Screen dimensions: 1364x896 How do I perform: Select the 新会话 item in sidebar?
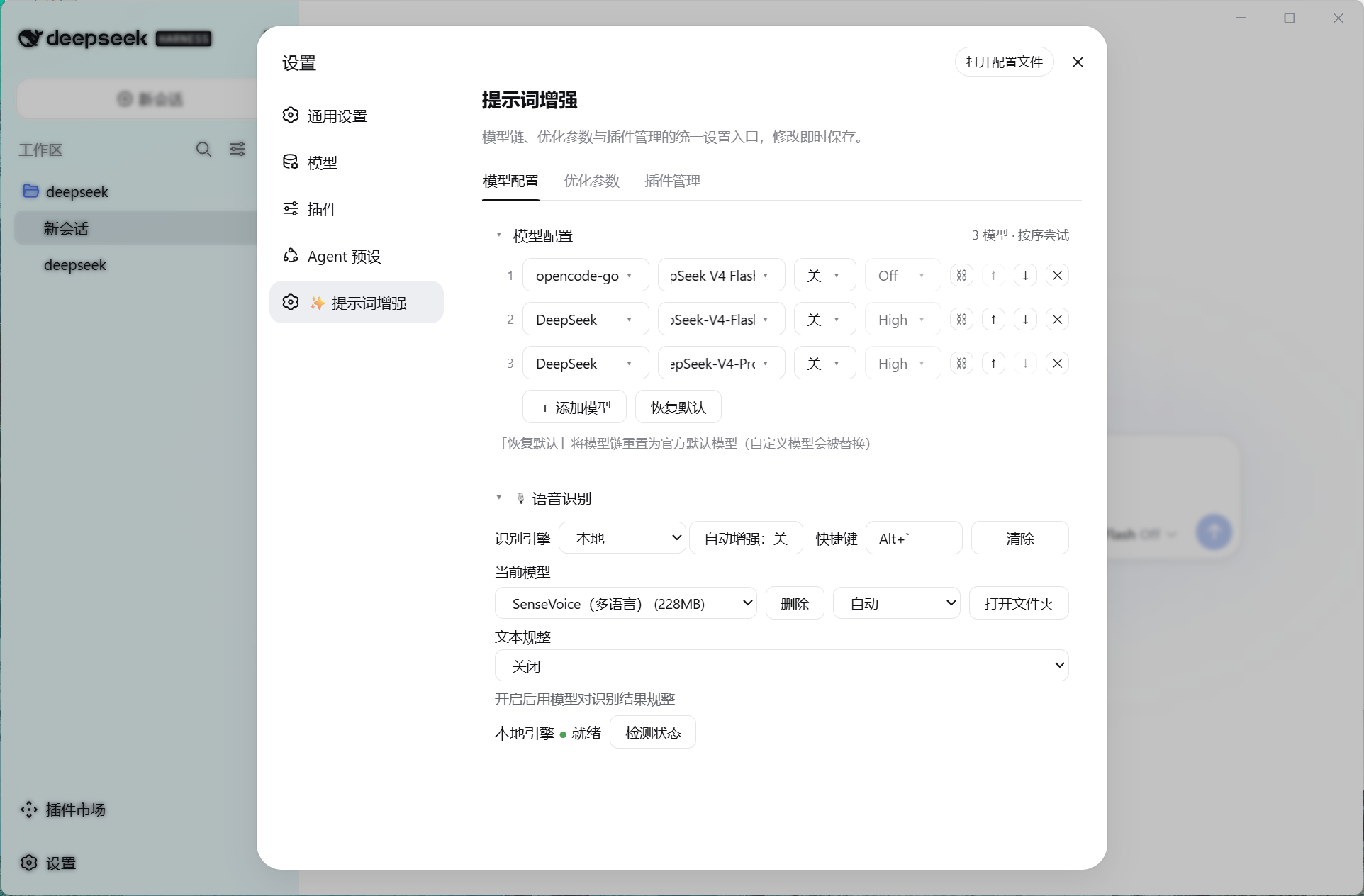pos(135,228)
